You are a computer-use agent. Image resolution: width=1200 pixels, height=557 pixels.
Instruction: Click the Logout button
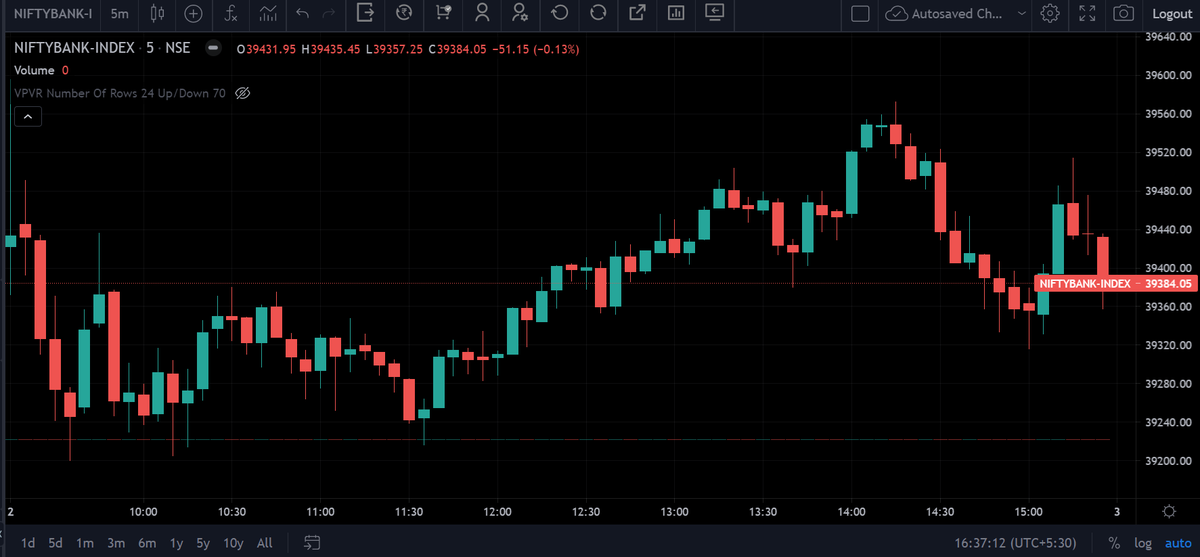pos(1172,14)
